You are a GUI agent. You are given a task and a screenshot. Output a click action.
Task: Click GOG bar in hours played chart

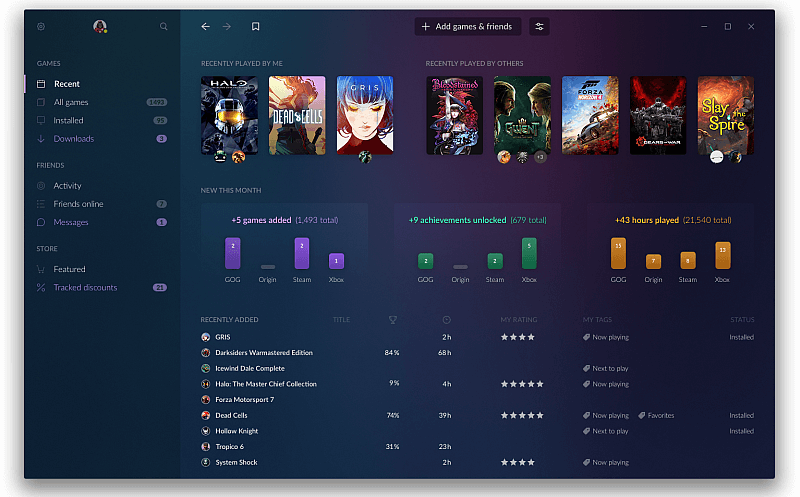pos(618,253)
